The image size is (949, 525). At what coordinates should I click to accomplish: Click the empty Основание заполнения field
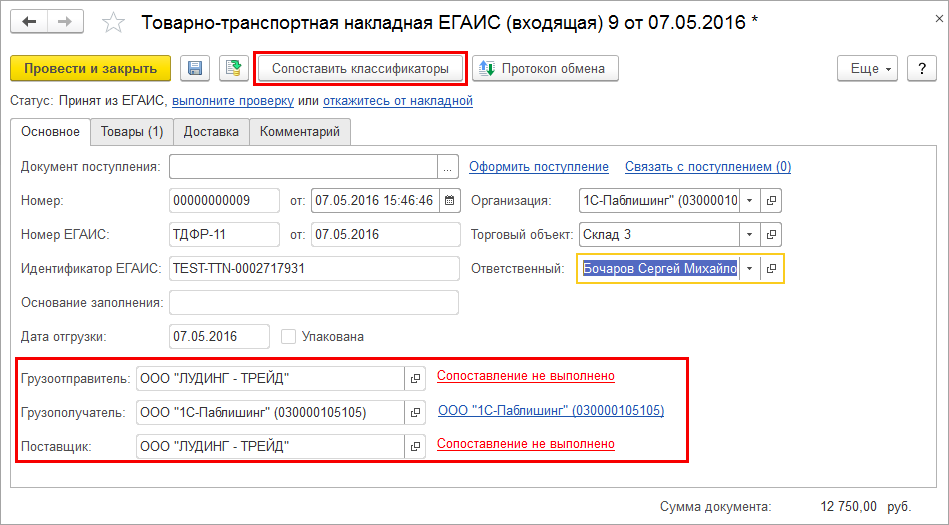pos(314,303)
